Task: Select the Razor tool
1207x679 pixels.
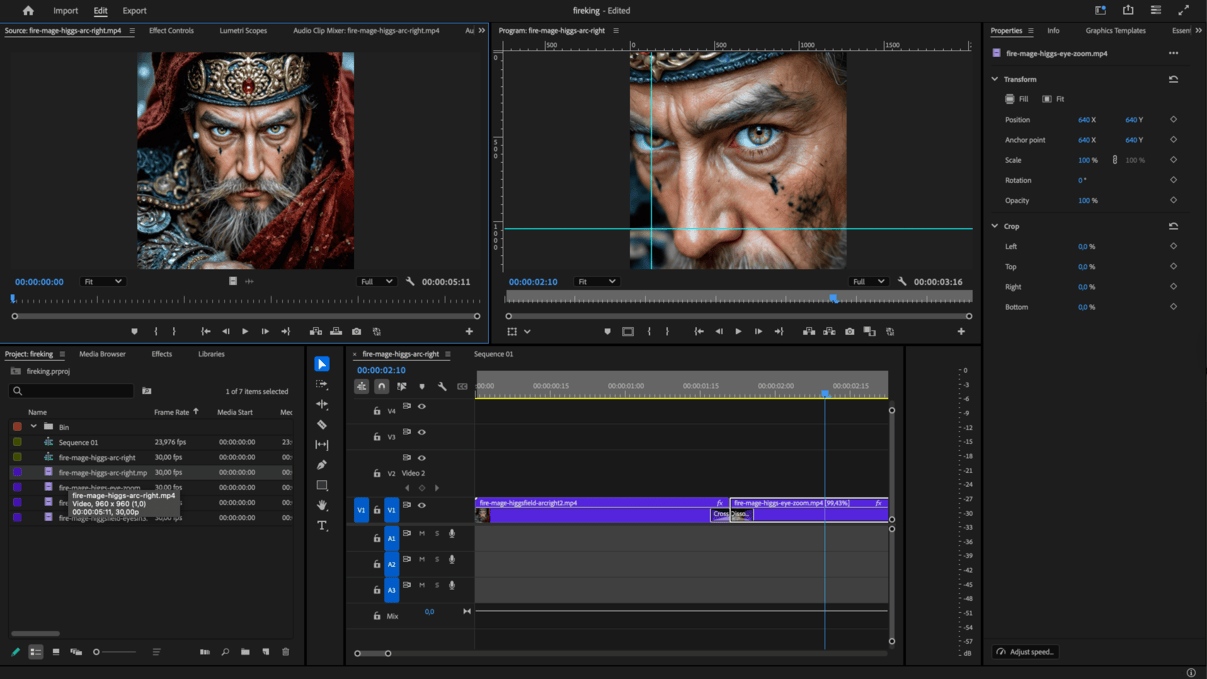Action: coord(322,425)
